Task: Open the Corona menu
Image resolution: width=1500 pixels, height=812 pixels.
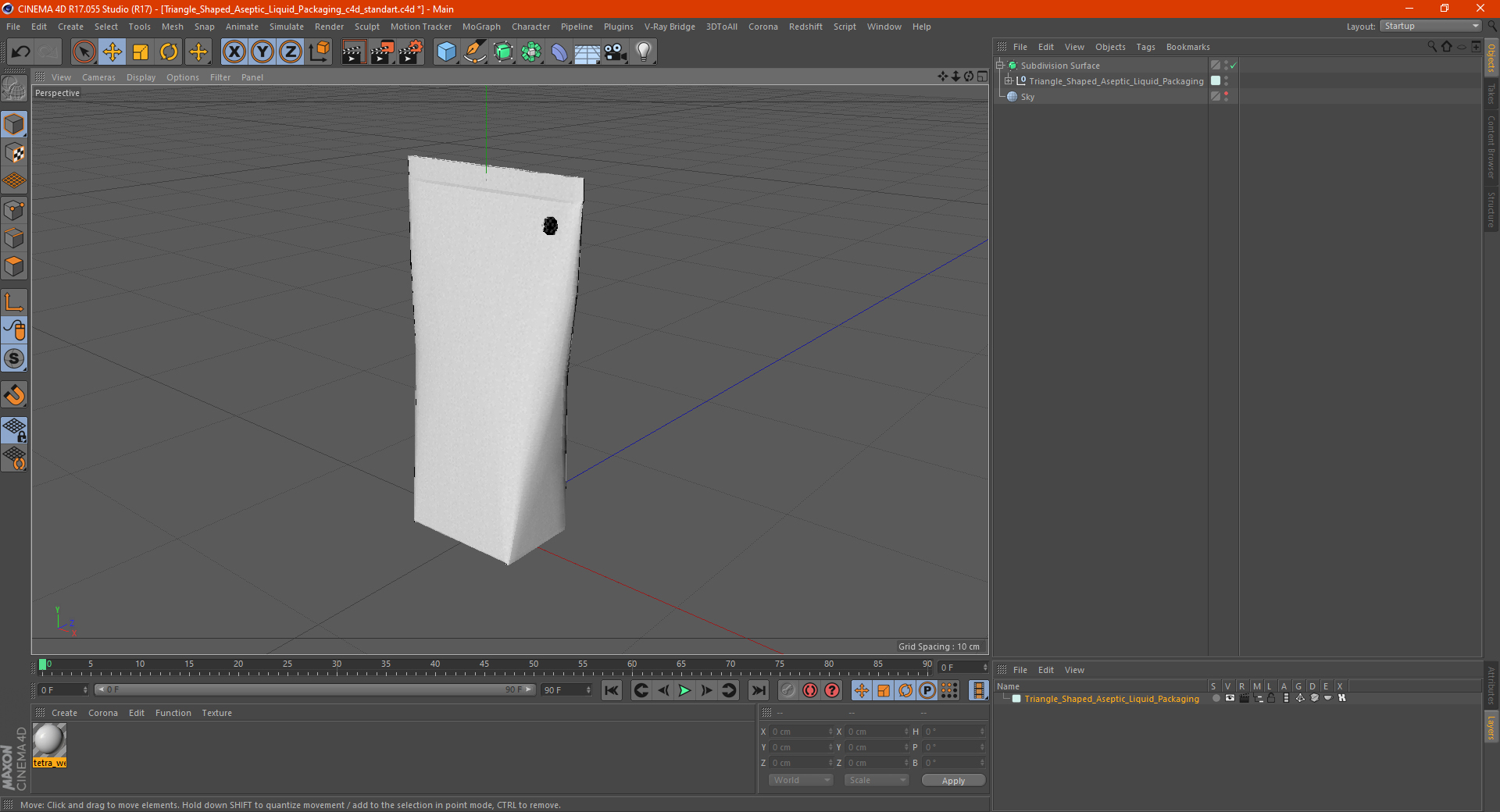Action: 762,27
